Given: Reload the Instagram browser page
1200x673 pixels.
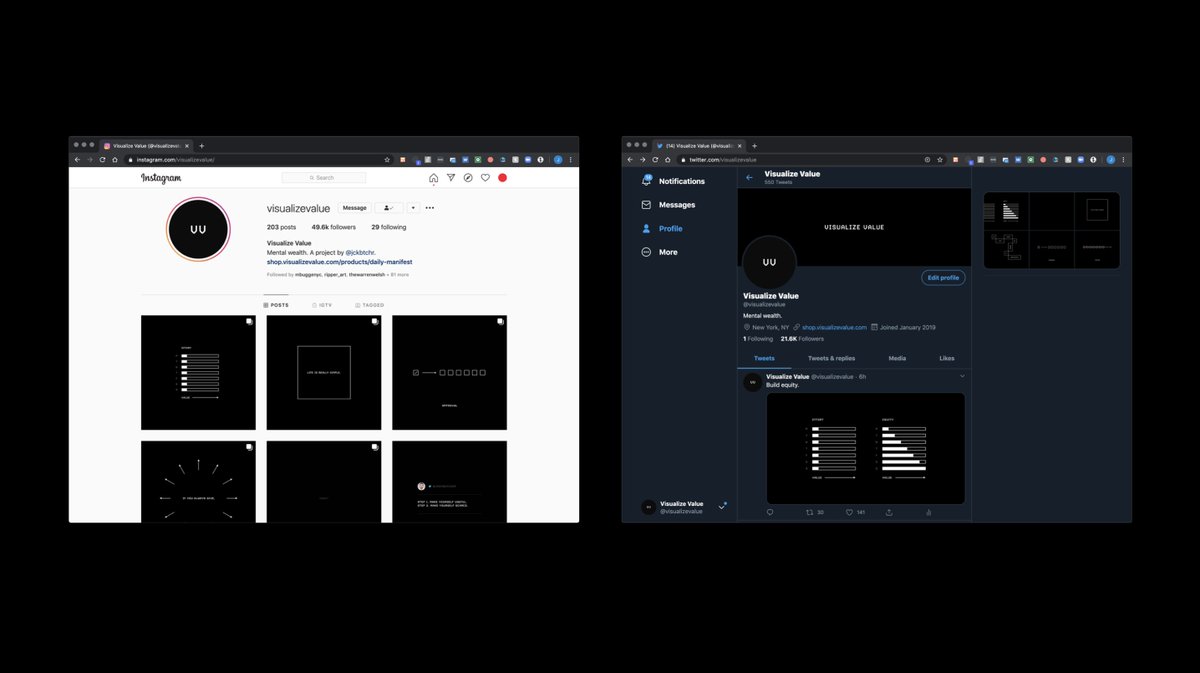Looking at the screenshot, I should (x=102, y=160).
